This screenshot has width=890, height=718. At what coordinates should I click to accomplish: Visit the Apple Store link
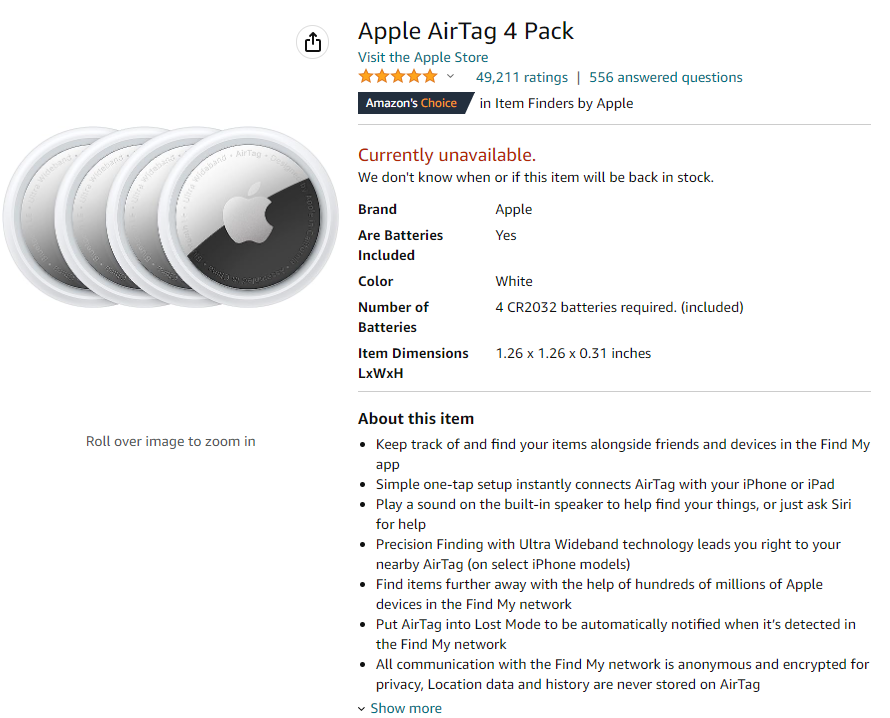[423, 57]
